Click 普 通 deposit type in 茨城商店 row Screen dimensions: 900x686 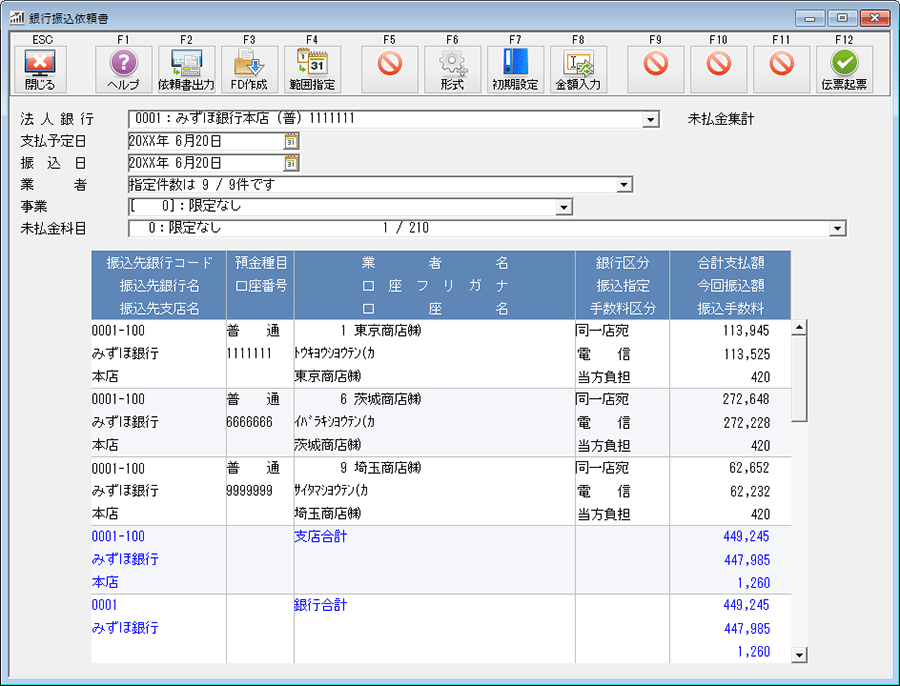pos(253,399)
